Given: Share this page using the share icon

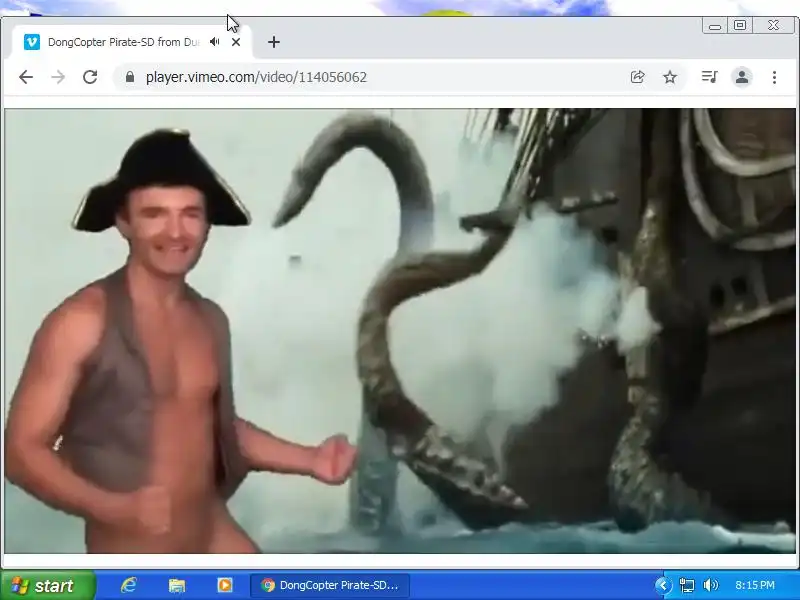Looking at the screenshot, I should [x=637, y=77].
